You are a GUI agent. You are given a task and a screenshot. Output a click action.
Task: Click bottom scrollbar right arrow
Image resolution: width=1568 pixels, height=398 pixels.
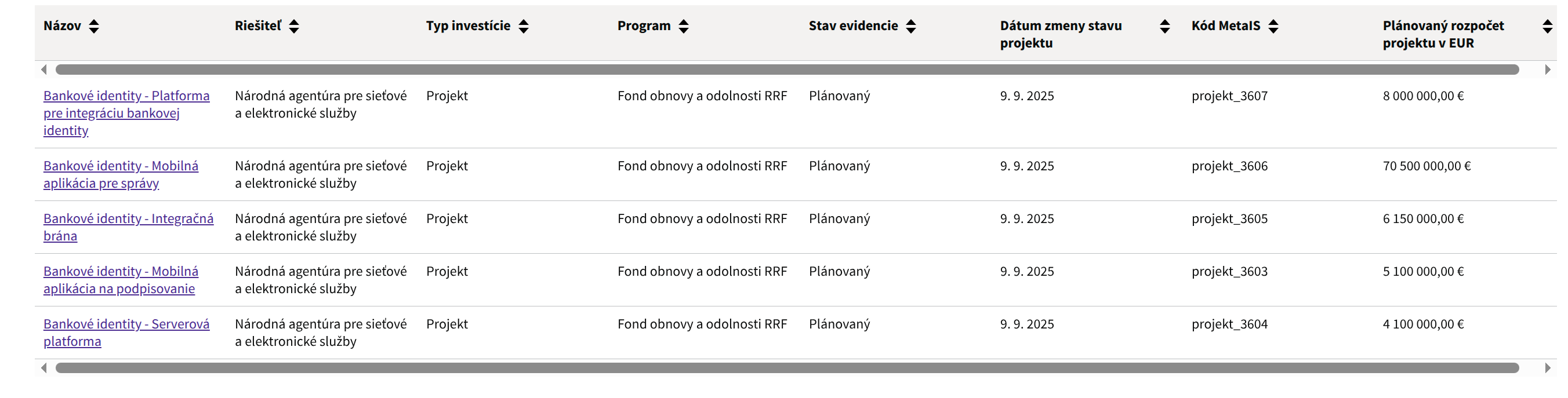pos(1547,368)
